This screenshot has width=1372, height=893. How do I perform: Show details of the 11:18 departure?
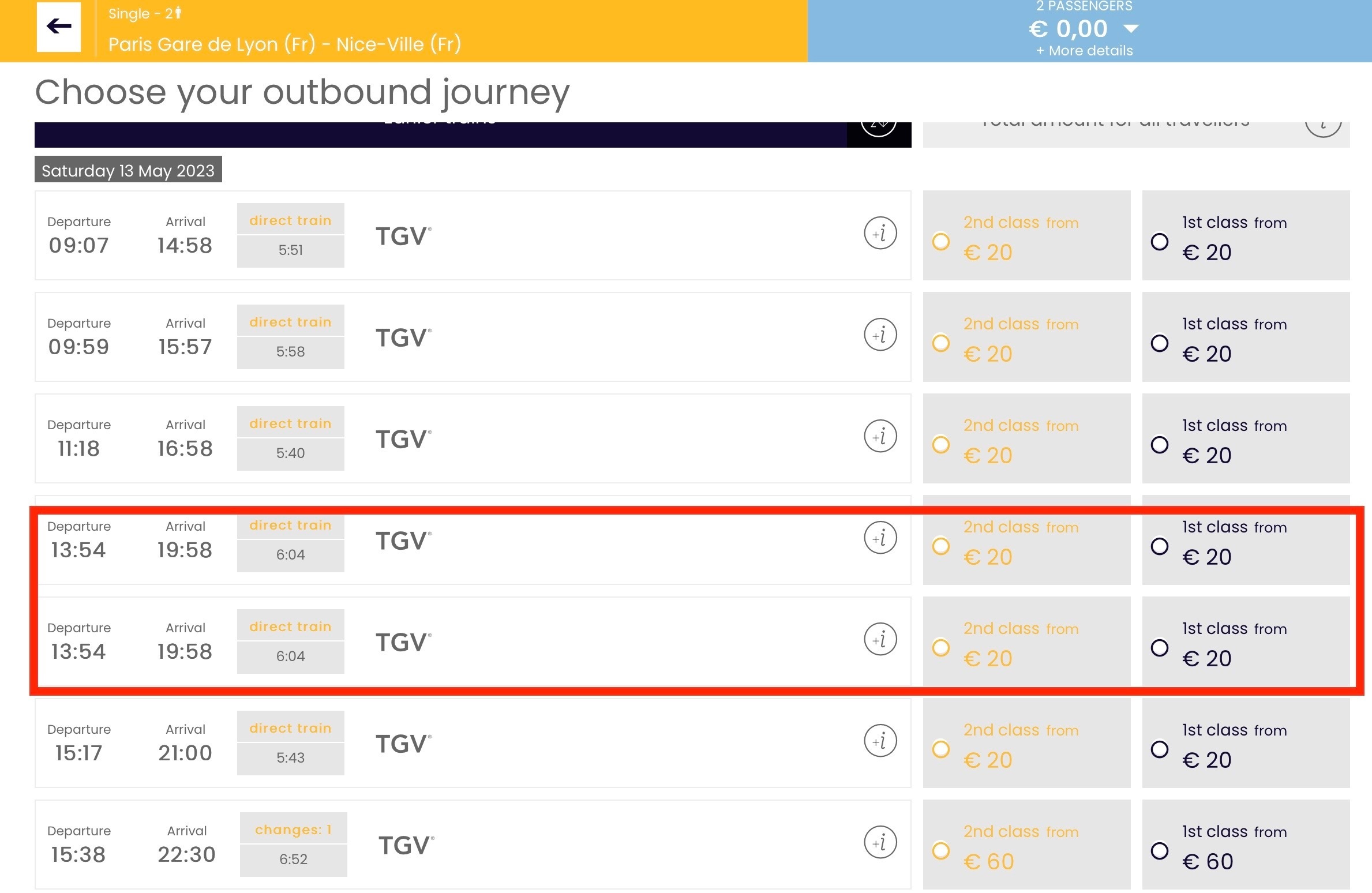click(x=880, y=437)
